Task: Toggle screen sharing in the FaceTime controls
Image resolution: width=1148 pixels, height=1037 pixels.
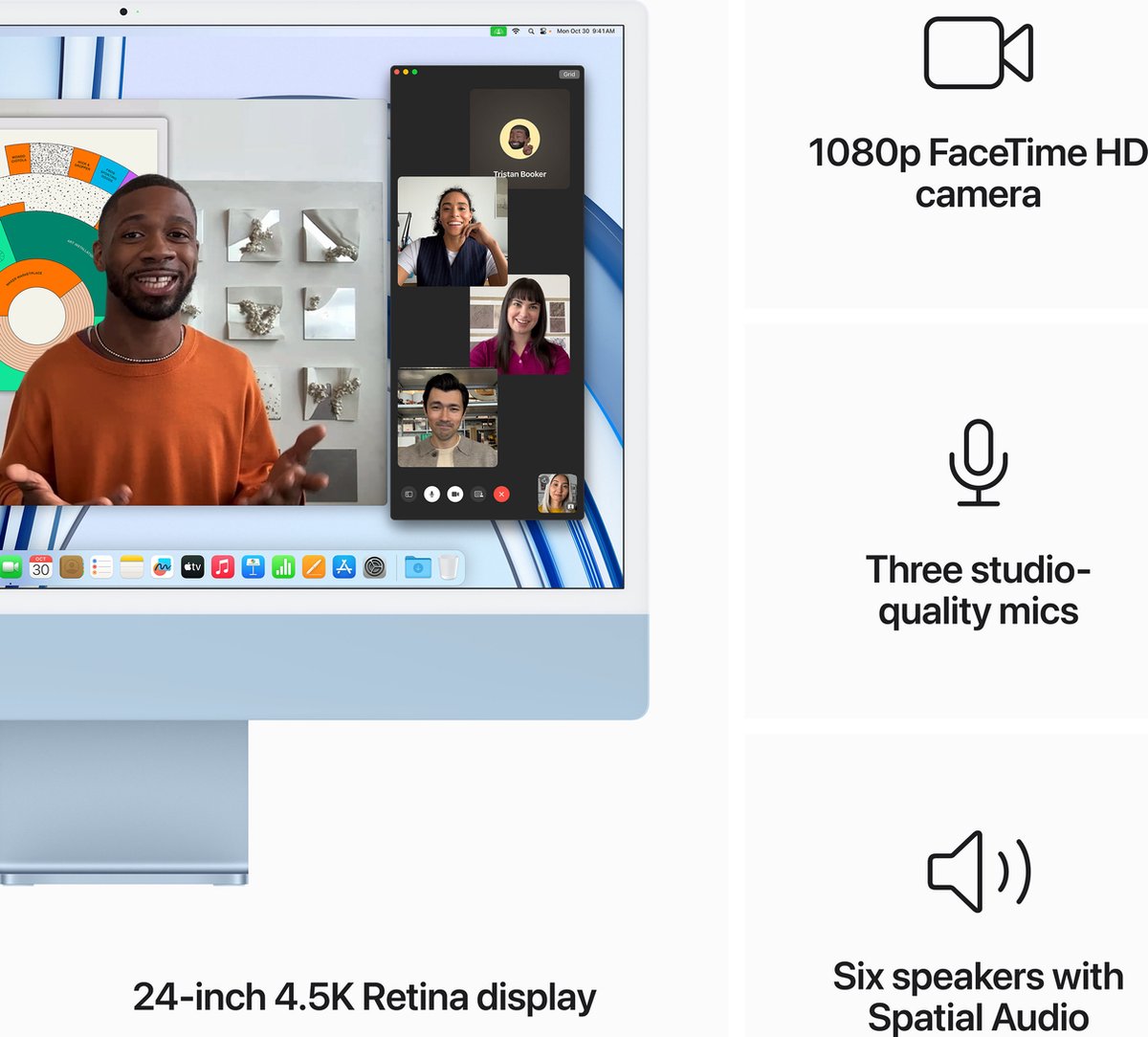Action: point(479,494)
